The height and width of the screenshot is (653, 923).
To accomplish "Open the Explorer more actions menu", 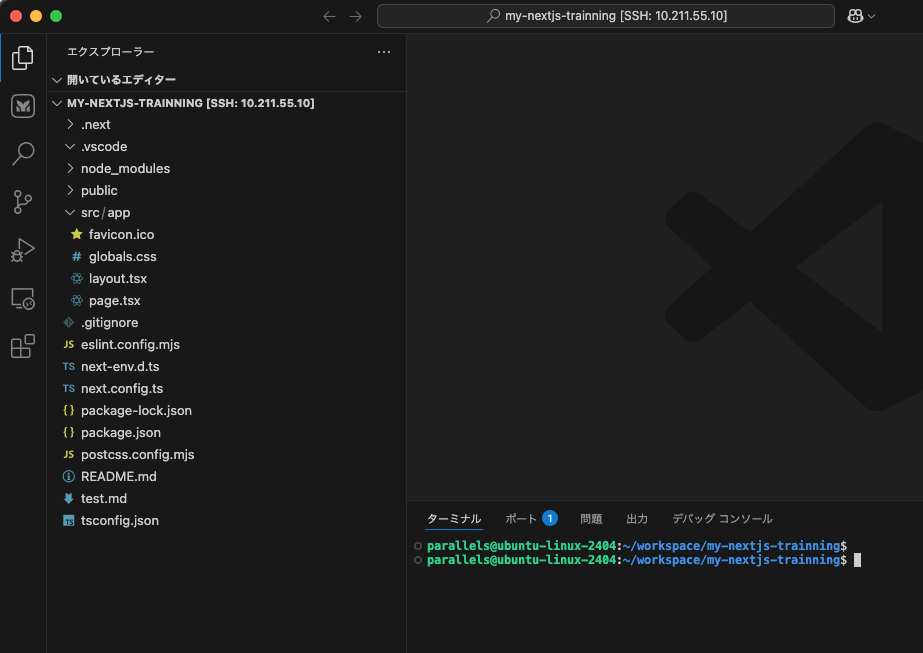I will point(384,52).
